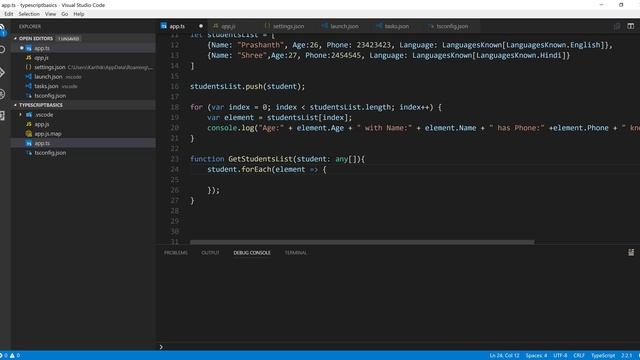Click the '1 UNSAVED' badge in Open Editors
This screenshot has height=360, width=640.
click(68, 38)
